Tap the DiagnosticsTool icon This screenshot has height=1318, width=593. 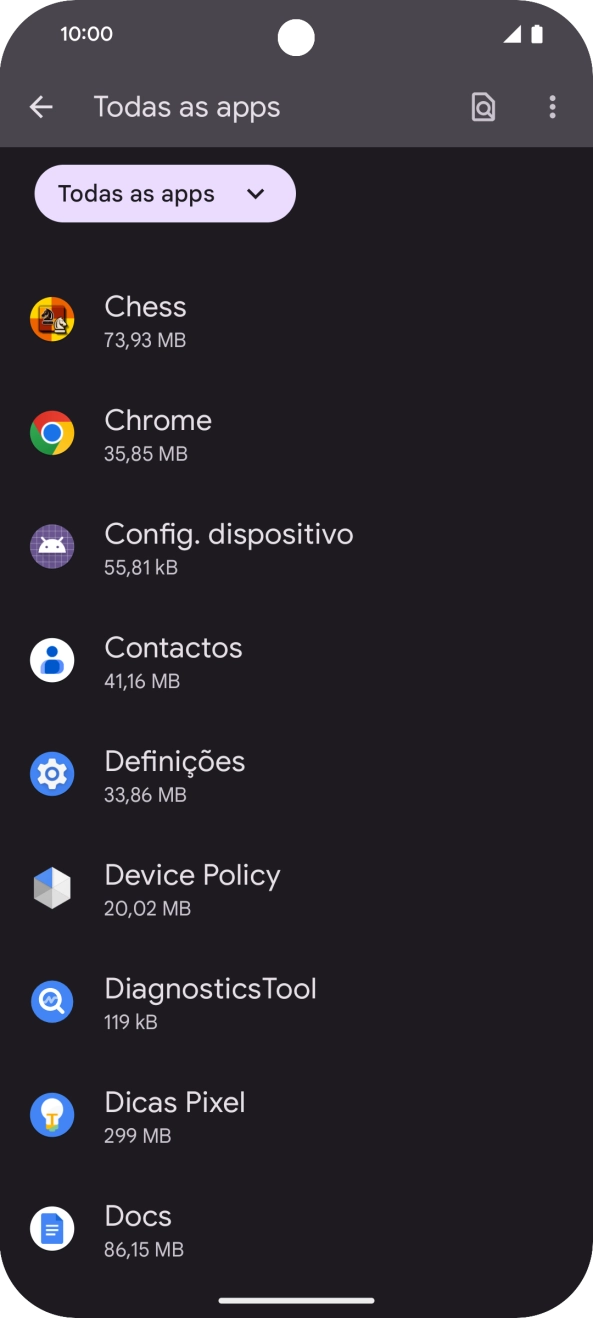pos(52,1002)
